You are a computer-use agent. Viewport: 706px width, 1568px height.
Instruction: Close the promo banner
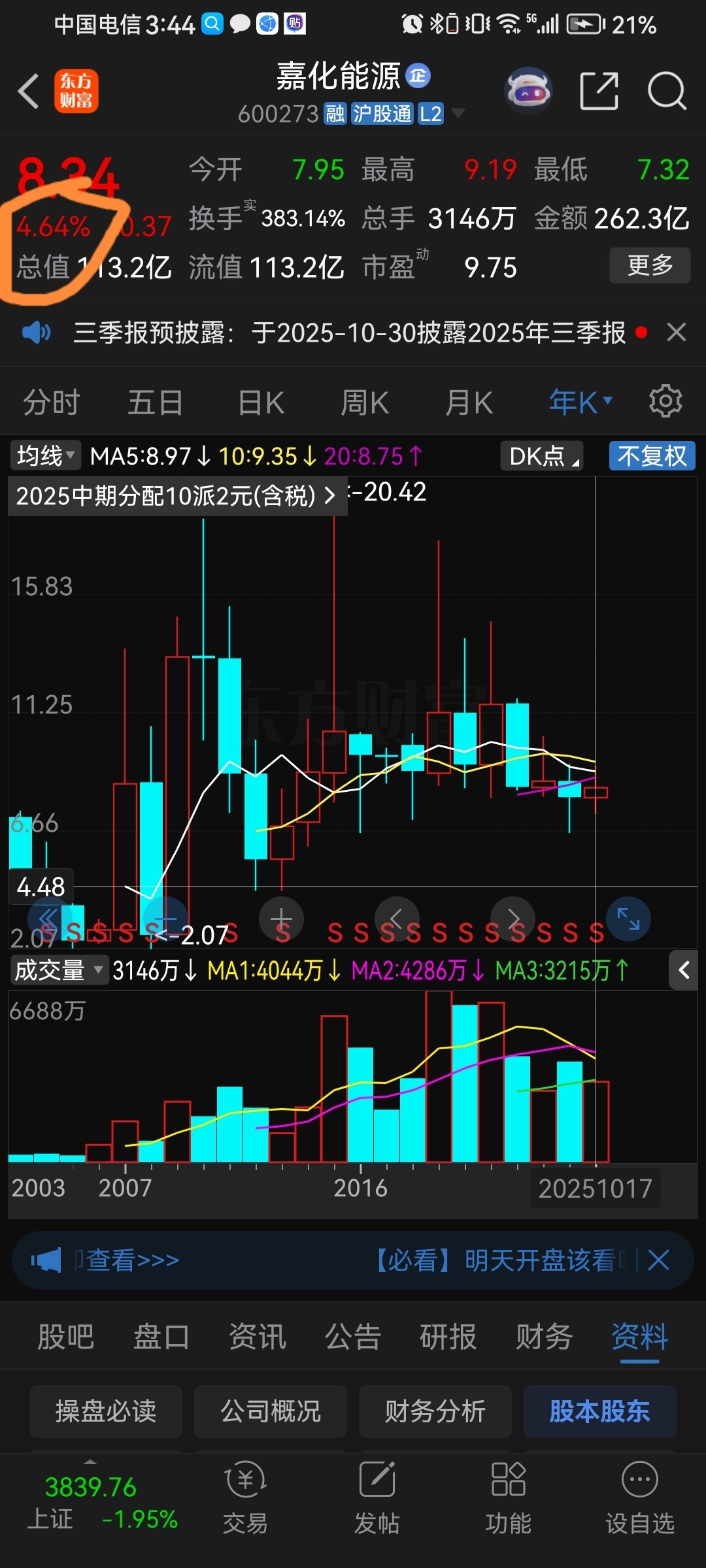click(658, 1260)
